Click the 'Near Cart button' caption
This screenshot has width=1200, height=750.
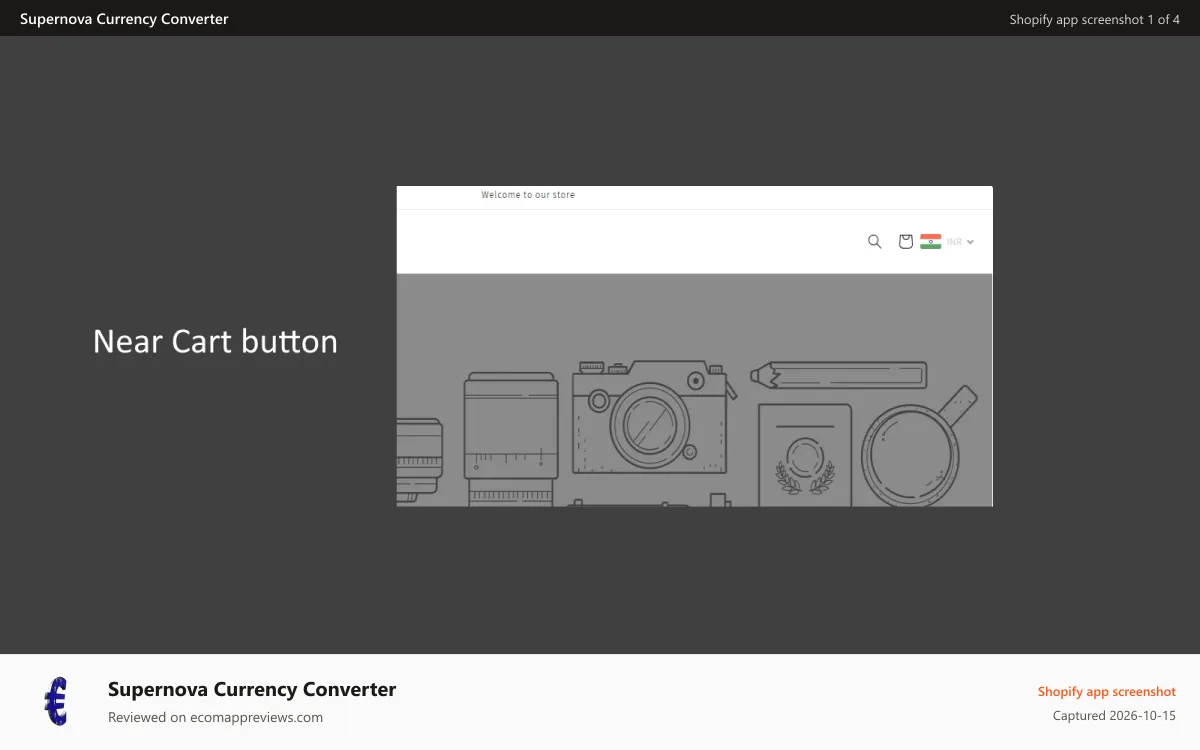point(215,342)
